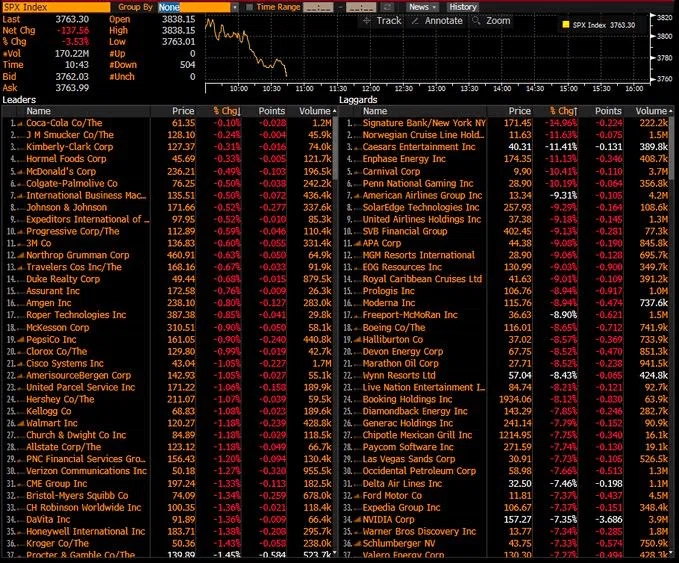Click on SVB Financial Group
The image size is (679, 563).
(x=405, y=231)
